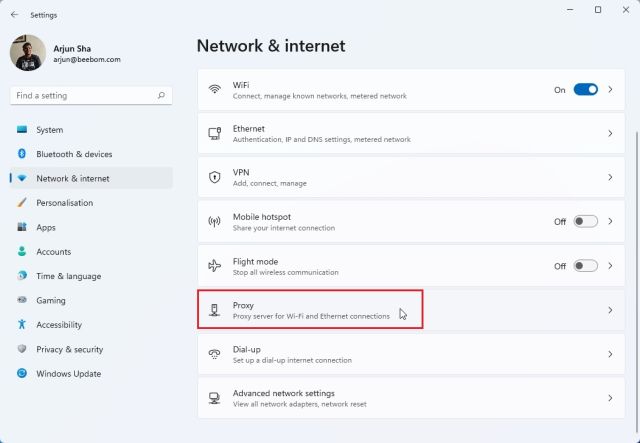
Task: Click the search magnifier icon
Action: click(161, 96)
